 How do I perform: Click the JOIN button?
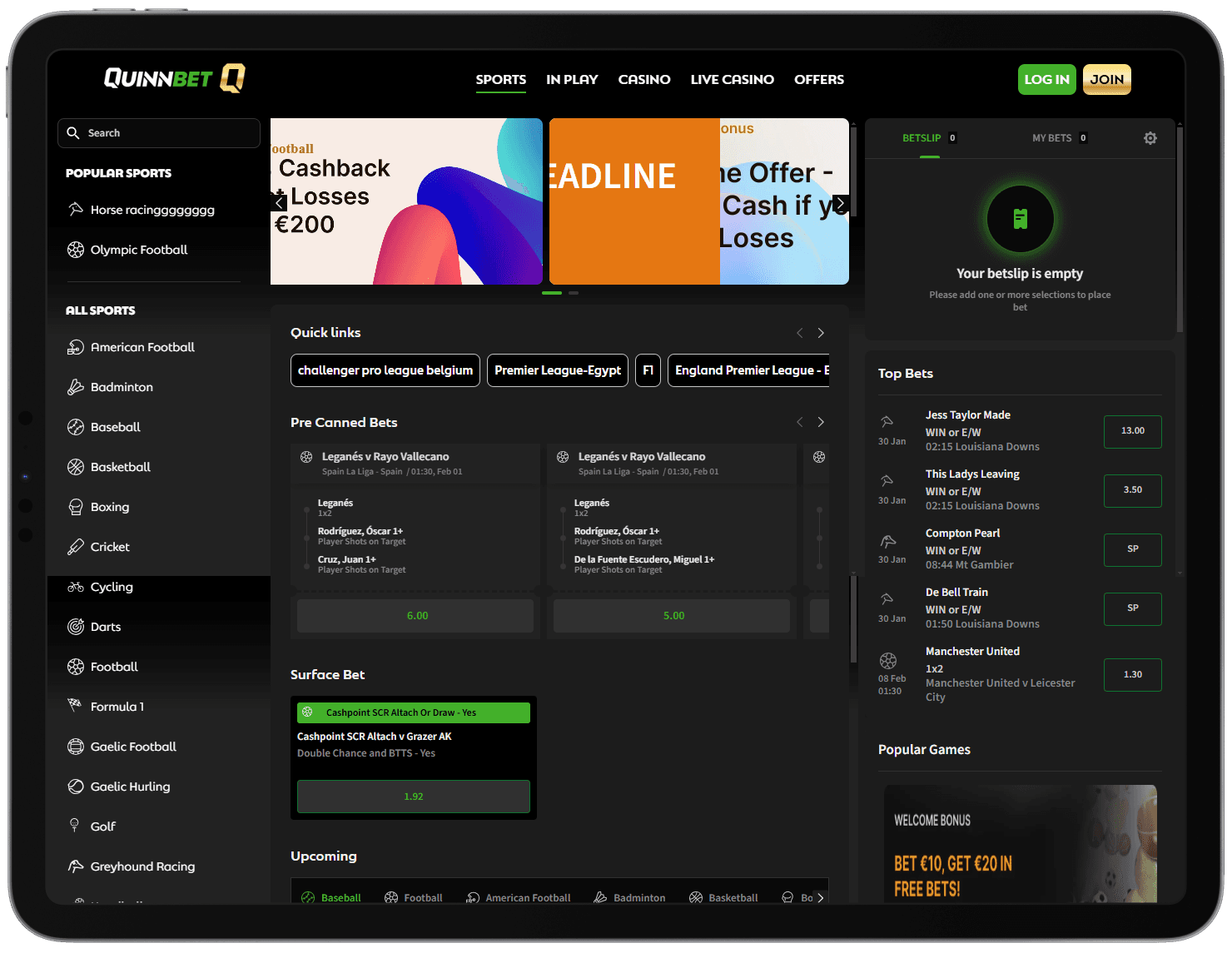(1107, 80)
